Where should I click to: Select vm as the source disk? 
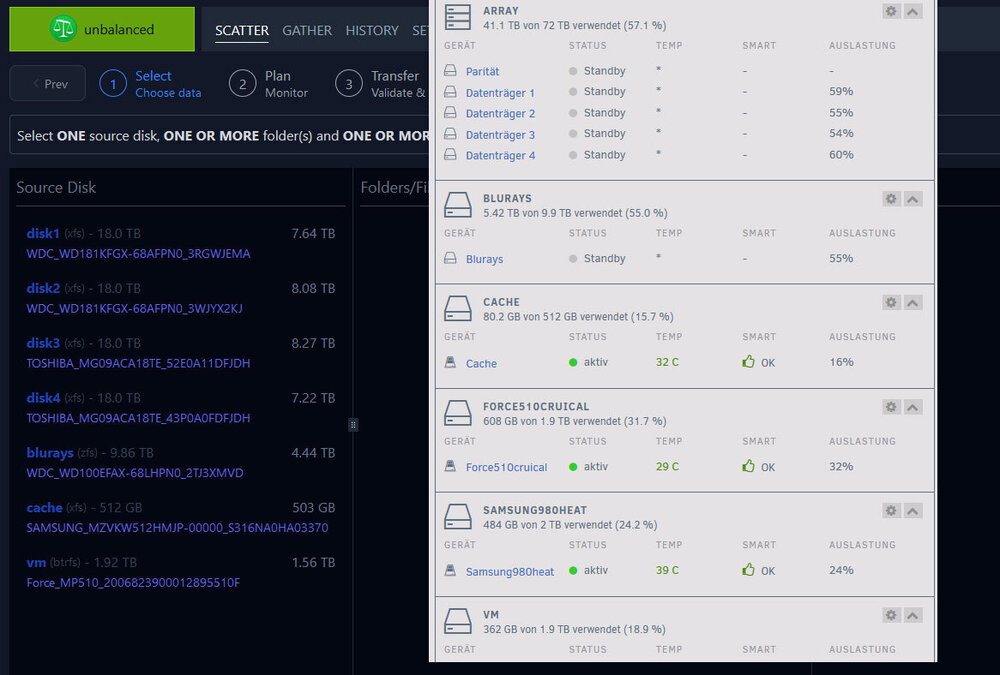pos(180,572)
